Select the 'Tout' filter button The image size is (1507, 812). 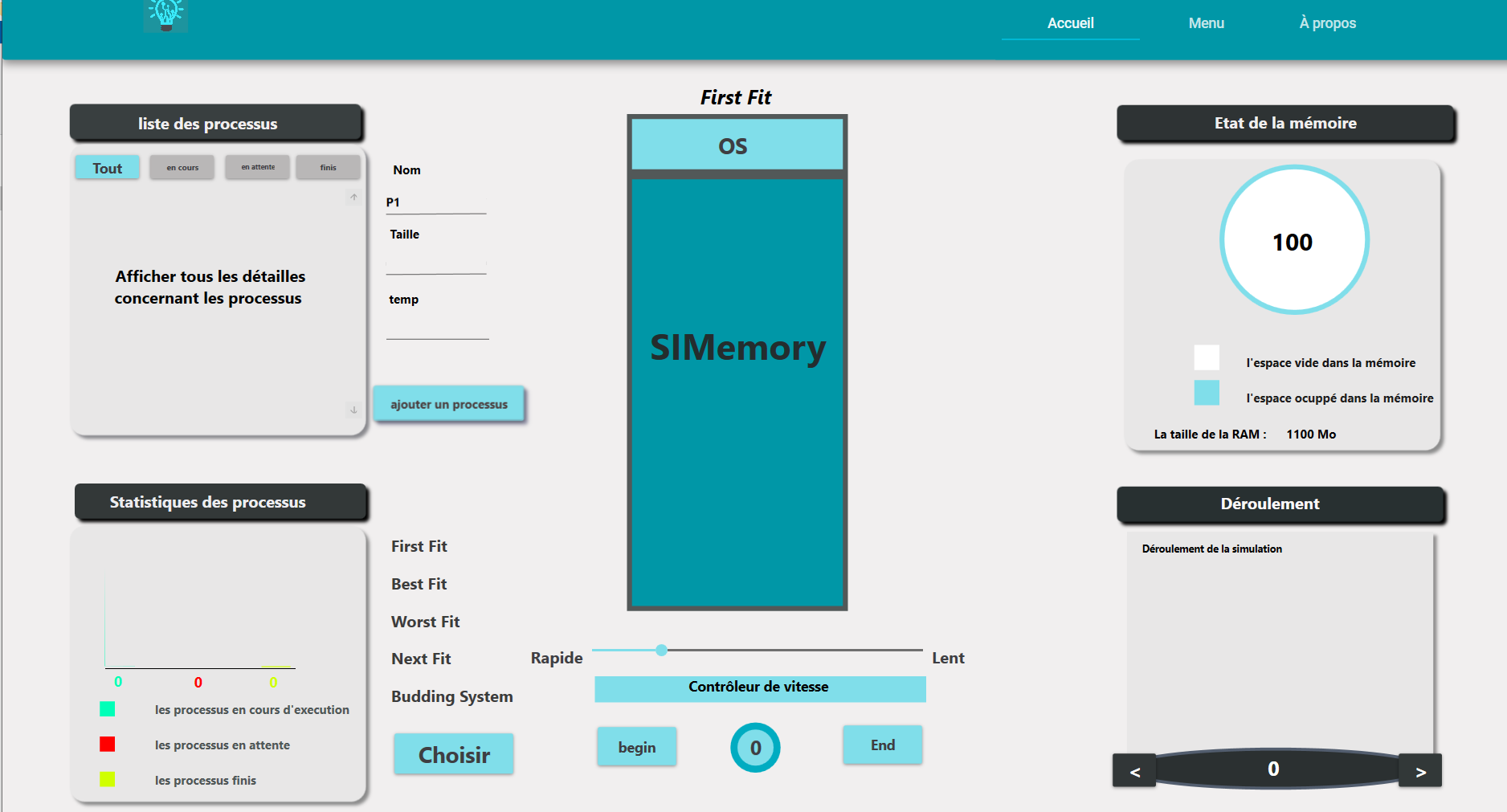107,167
